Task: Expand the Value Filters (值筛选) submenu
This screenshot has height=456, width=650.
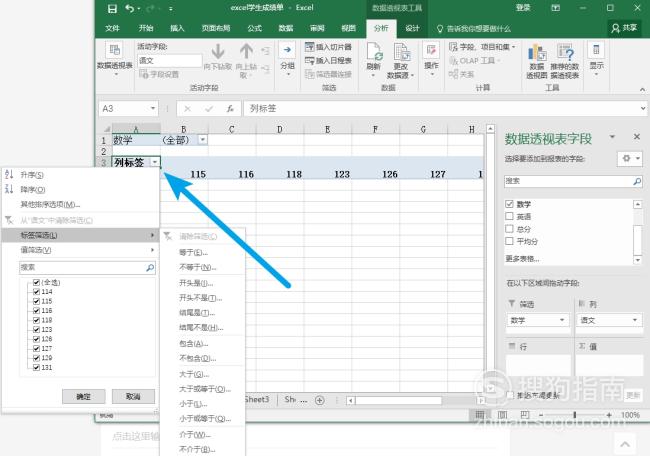Action: point(81,250)
